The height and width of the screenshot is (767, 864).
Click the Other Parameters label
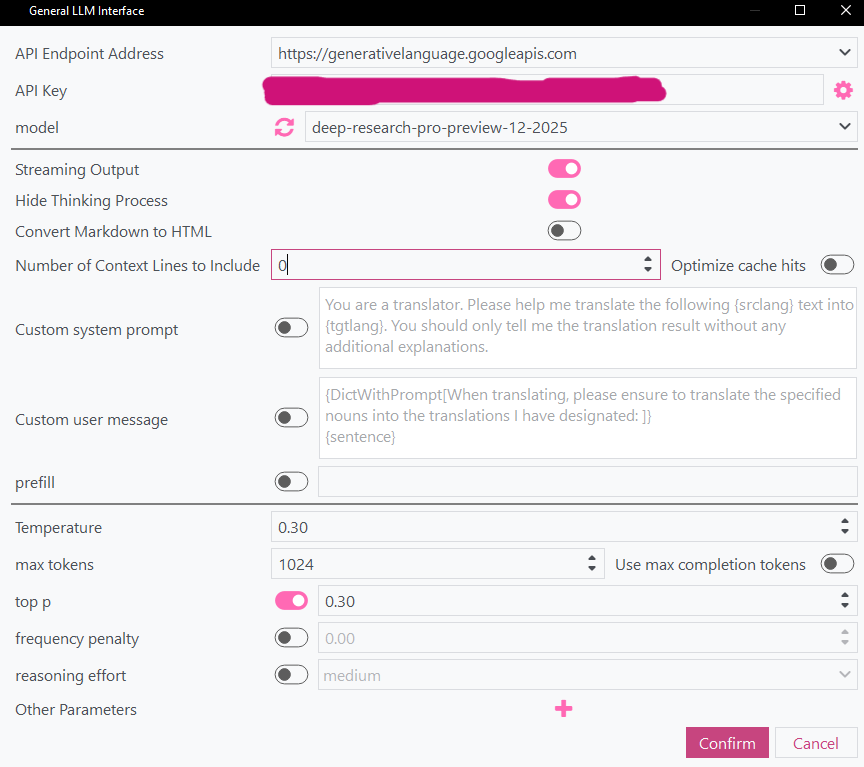(76, 709)
